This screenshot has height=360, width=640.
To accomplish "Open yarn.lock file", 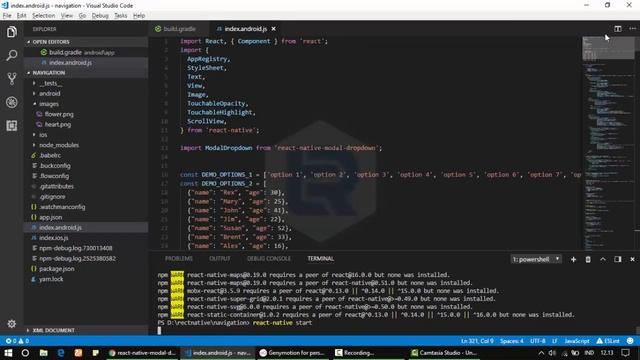I will [x=51, y=279].
